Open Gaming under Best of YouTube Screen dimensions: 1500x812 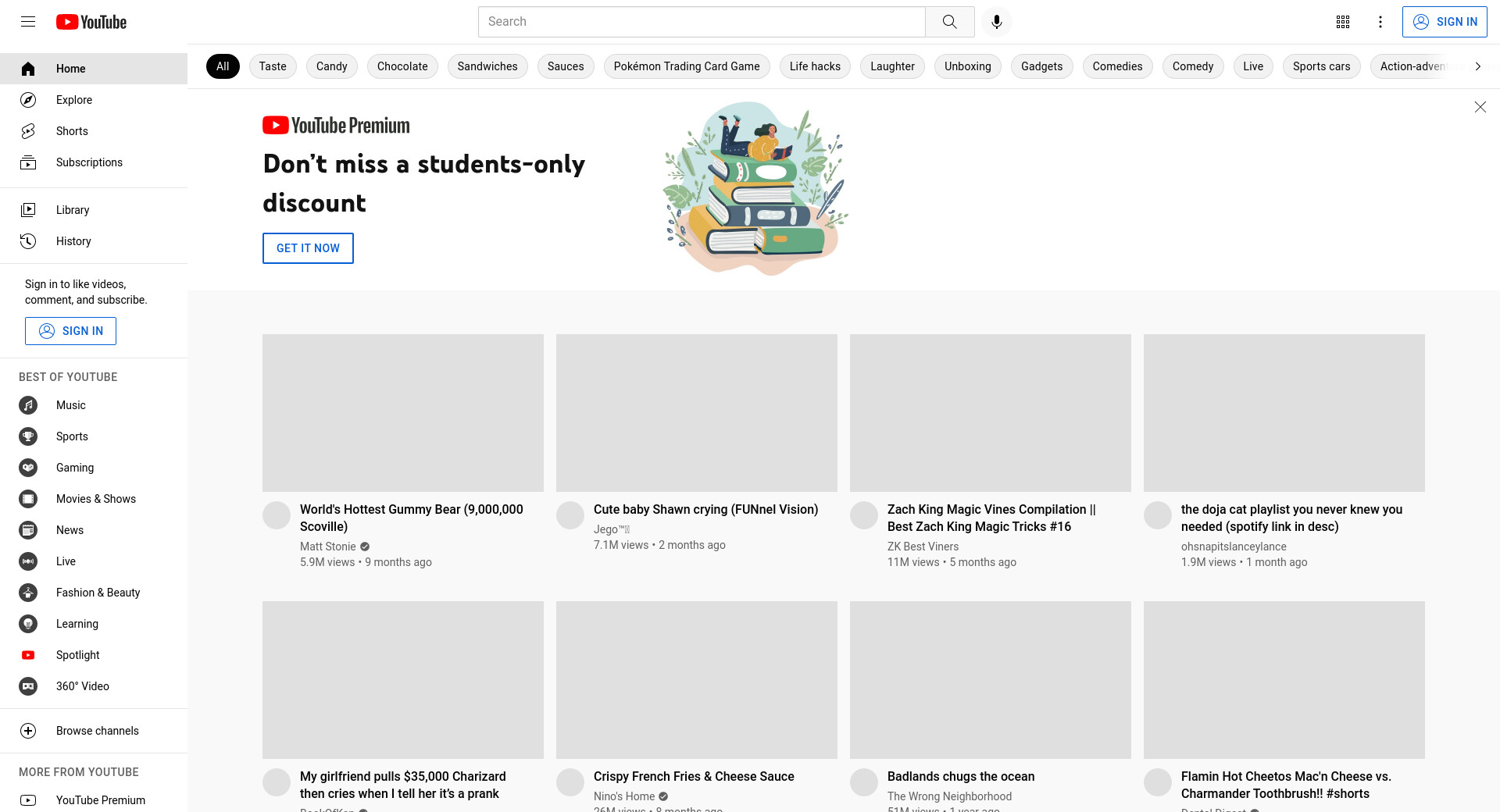(x=94, y=468)
